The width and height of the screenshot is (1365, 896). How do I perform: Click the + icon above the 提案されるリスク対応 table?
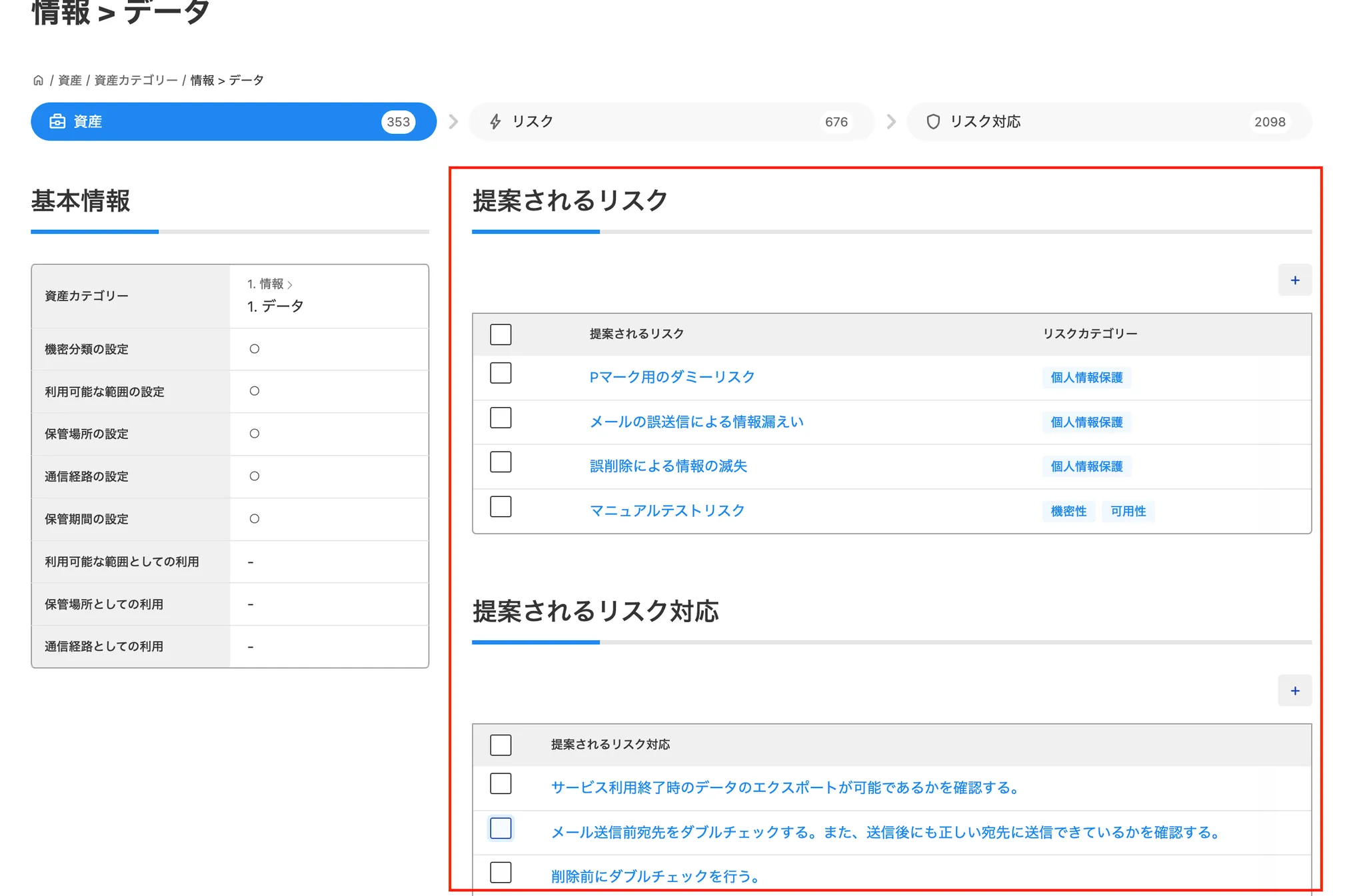[x=1294, y=691]
